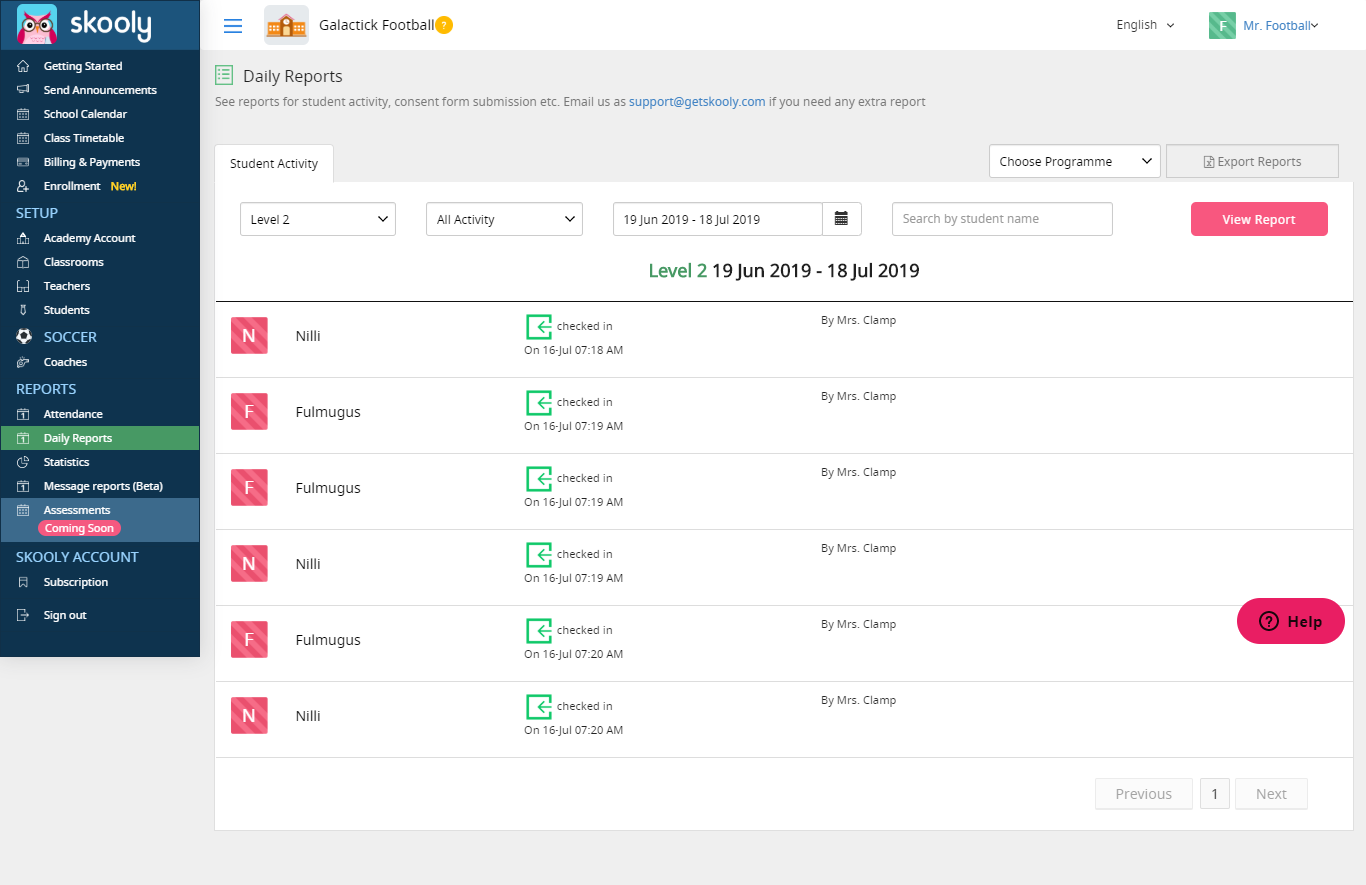Open Statistics reports page
The image size is (1366, 885).
coord(66,462)
